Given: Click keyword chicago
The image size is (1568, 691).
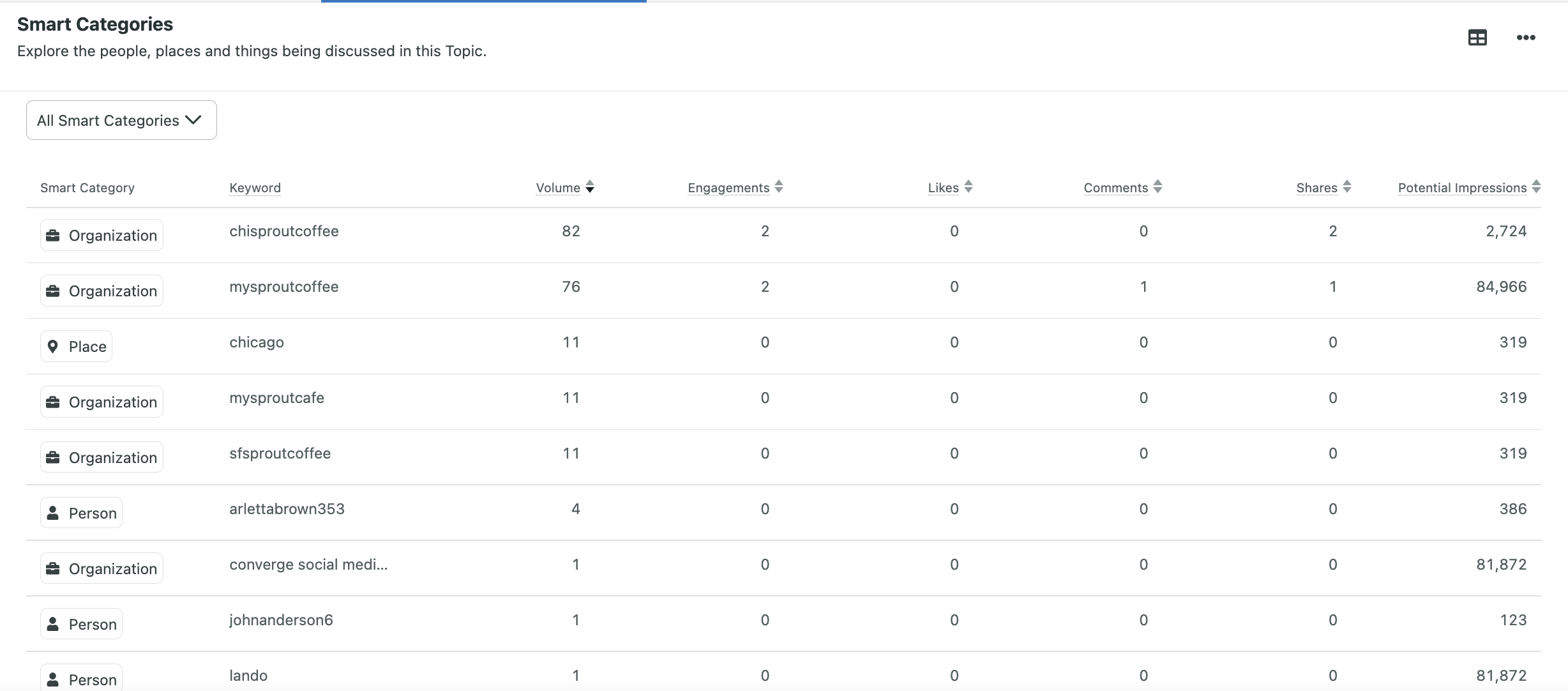Looking at the screenshot, I should (257, 342).
